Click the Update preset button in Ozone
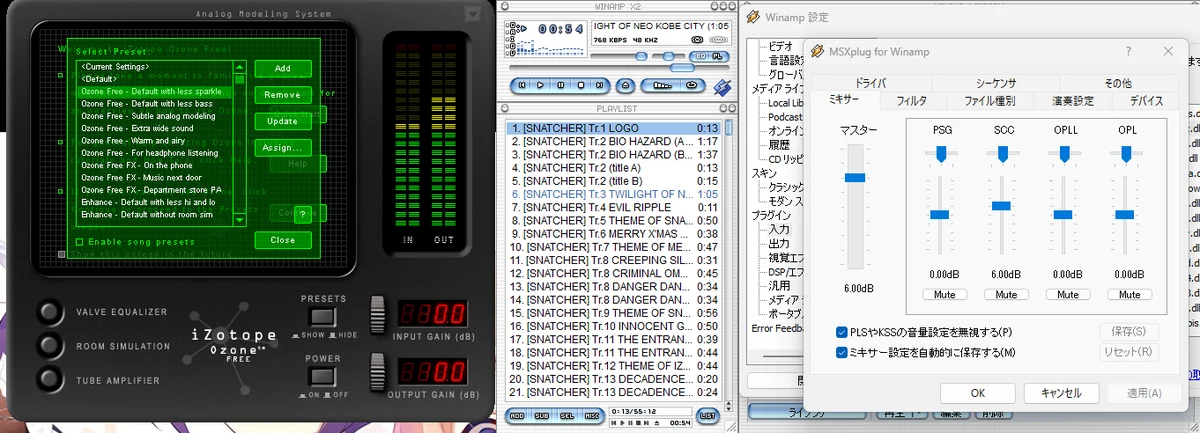The width and height of the screenshot is (1200, 433). point(282,121)
